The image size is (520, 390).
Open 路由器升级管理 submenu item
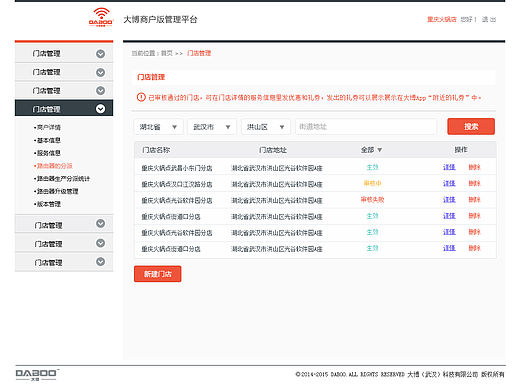pos(56,191)
